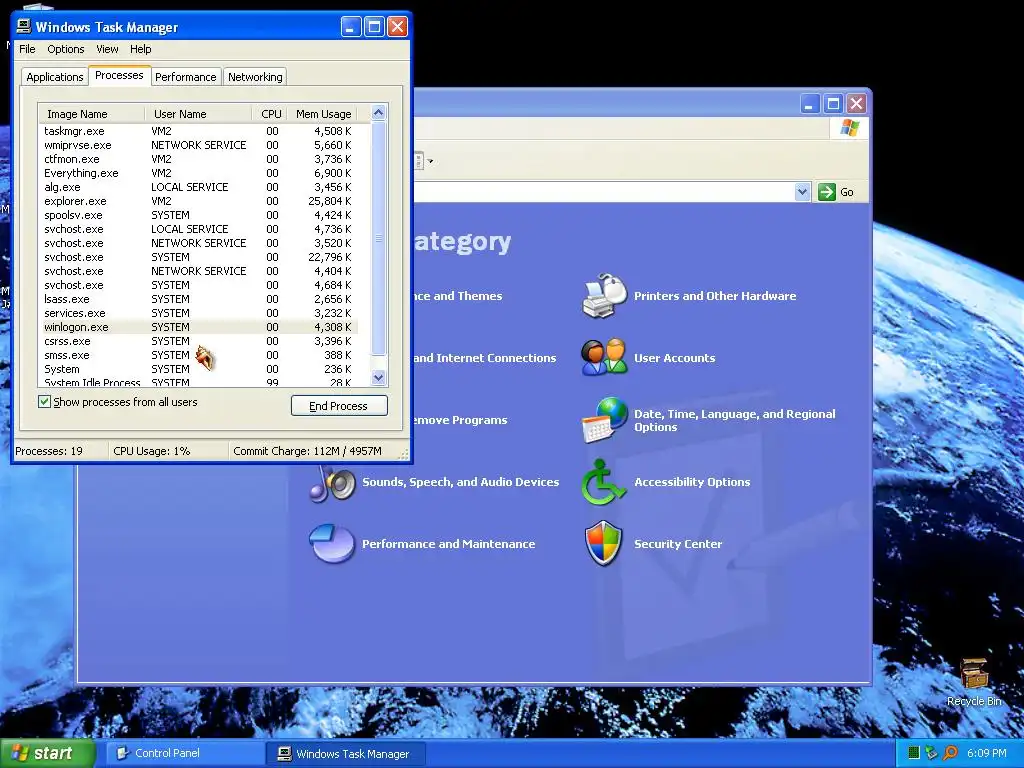Click the process list scrollbar thumb
This screenshot has width=1024, height=768.
tap(379, 238)
